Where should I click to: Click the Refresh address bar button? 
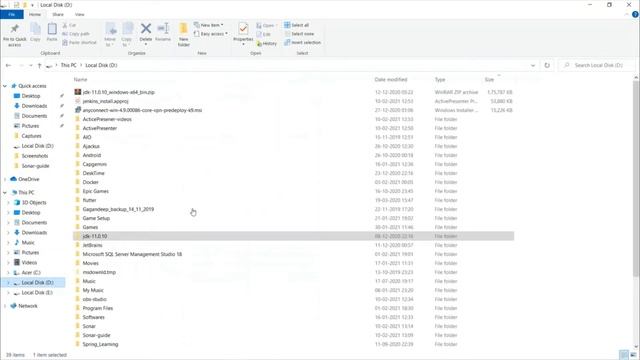pyautogui.click(x=547, y=65)
